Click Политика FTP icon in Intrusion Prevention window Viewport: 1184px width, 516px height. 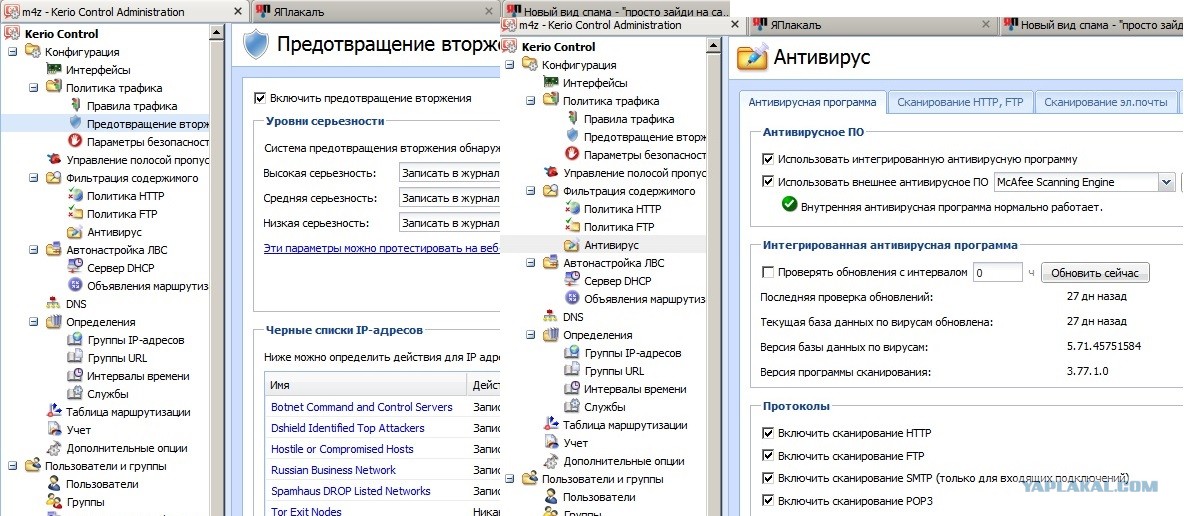75,214
